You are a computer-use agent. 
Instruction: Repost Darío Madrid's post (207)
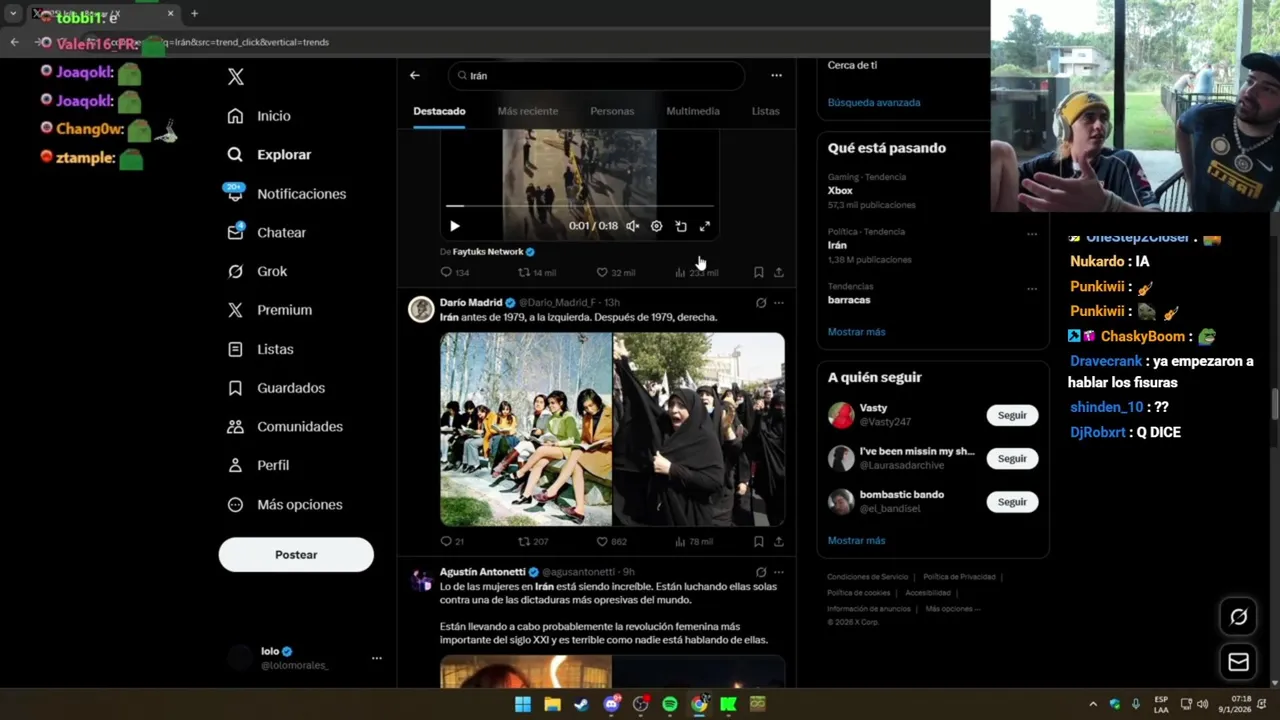533,541
